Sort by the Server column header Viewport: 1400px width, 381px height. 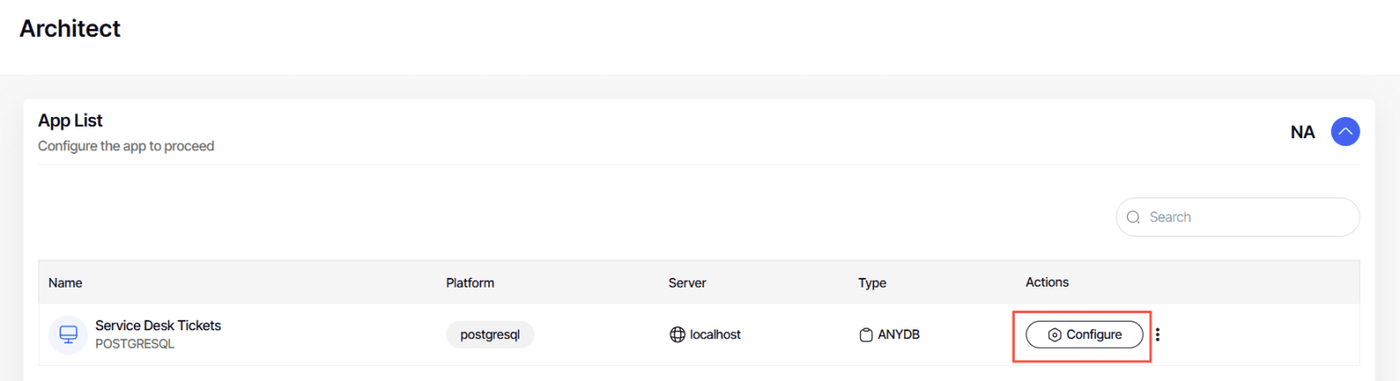[687, 283]
